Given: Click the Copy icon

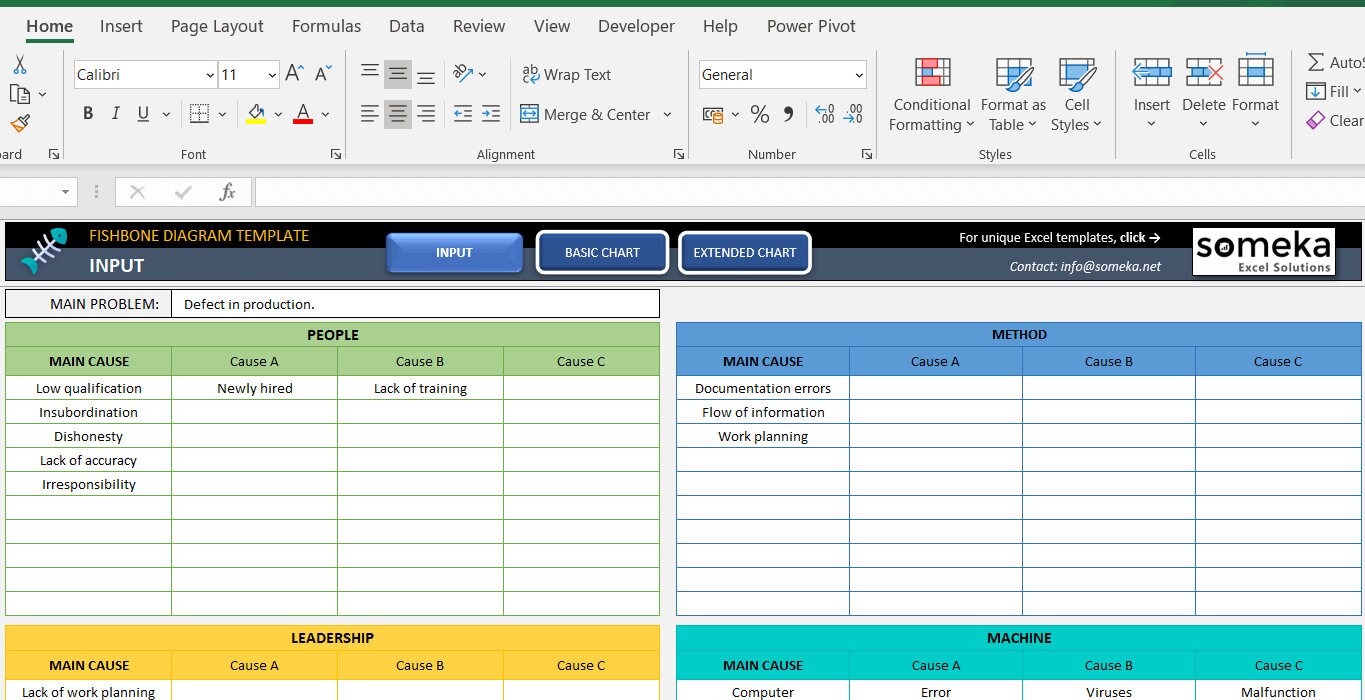Looking at the screenshot, I should click(19, 94).
